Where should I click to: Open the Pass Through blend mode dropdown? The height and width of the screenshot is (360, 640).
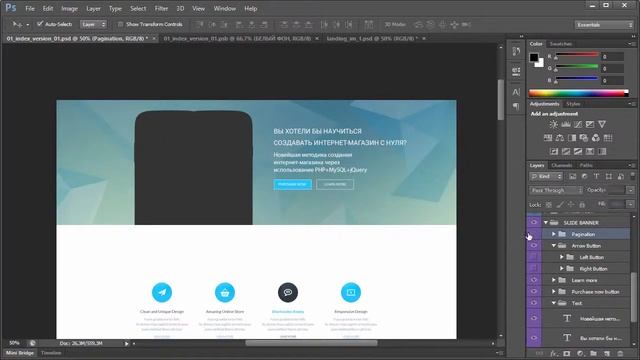556,190
